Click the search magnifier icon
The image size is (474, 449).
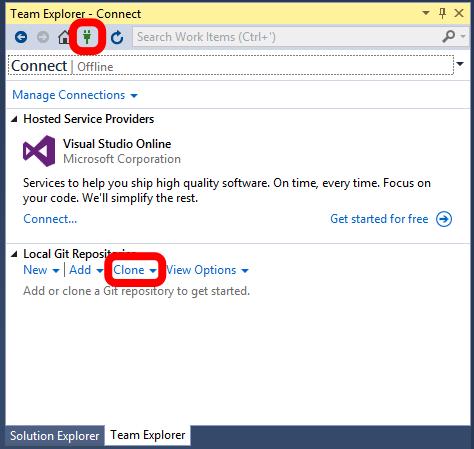tap(449, 36)
